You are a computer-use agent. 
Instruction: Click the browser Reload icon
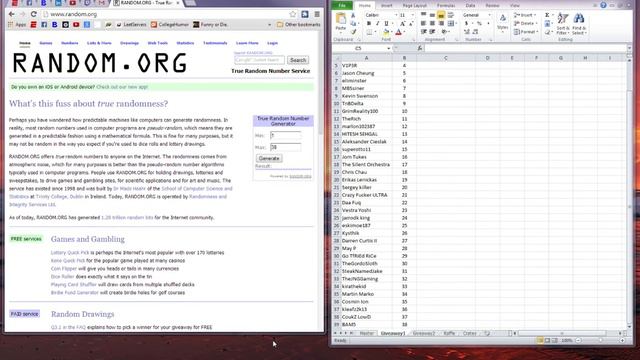(33, 14)
